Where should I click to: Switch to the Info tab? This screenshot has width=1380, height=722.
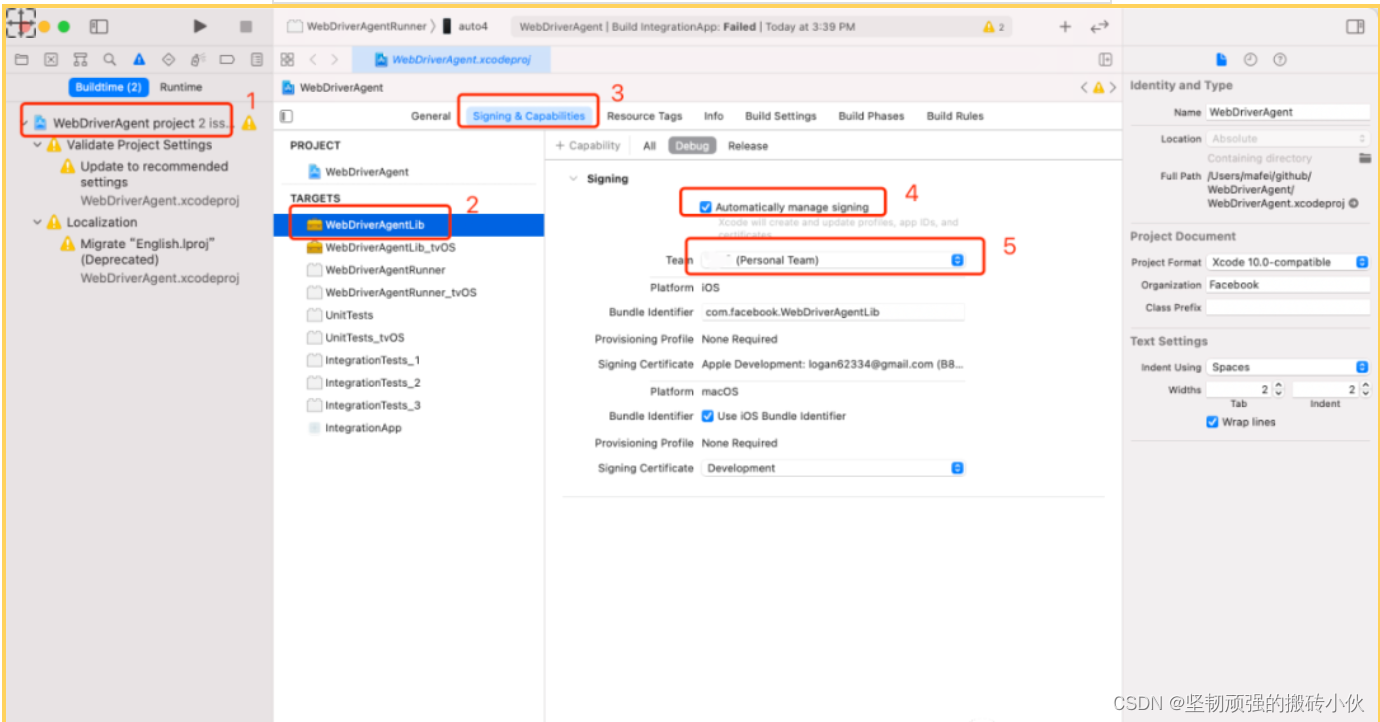713,116
